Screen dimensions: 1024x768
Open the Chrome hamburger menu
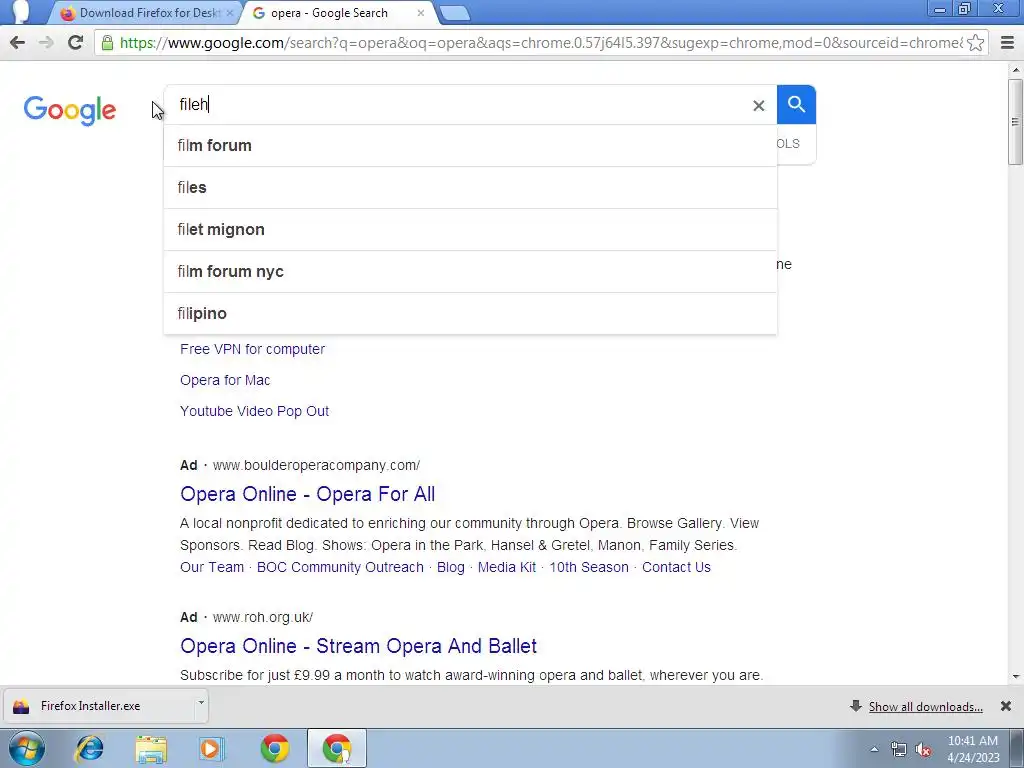(x=1007, y=43)
